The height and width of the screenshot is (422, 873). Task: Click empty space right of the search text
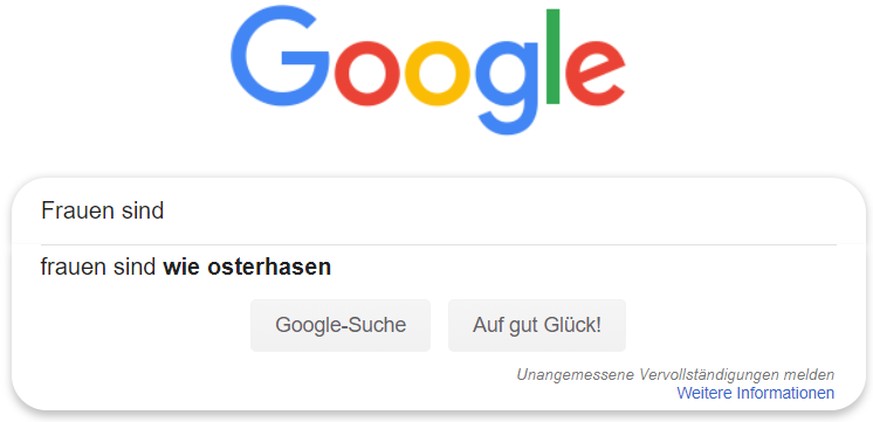(x=501, y=212)
